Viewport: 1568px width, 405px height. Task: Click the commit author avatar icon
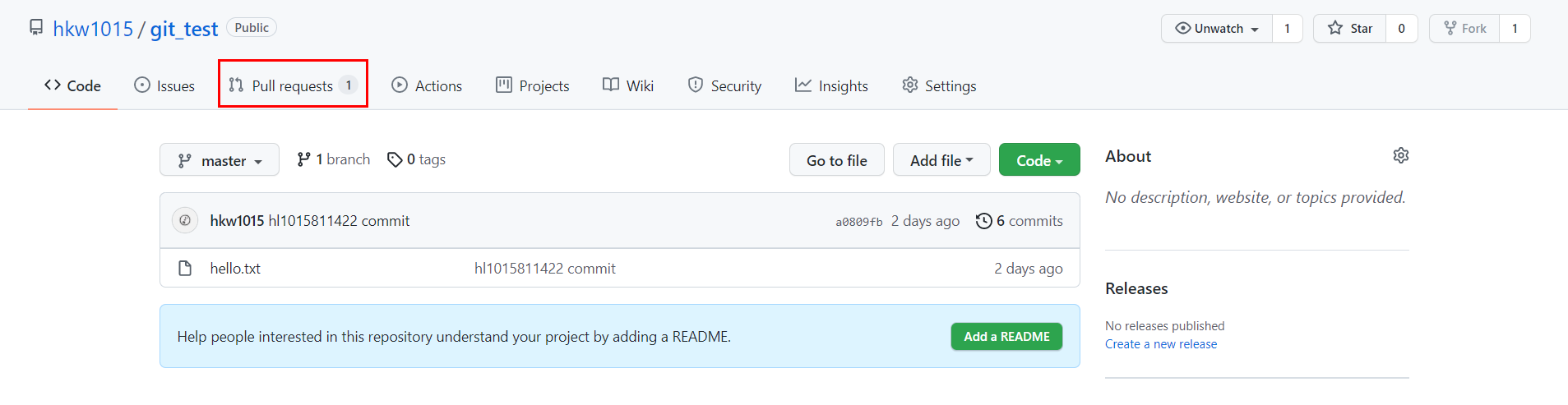185,220
